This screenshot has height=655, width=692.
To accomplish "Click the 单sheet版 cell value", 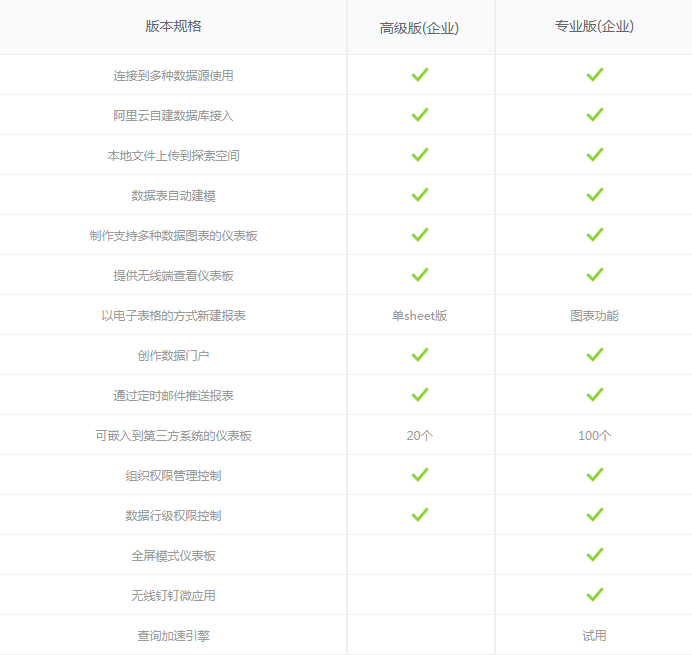I will pyautogui.click(x=419, y=316).
